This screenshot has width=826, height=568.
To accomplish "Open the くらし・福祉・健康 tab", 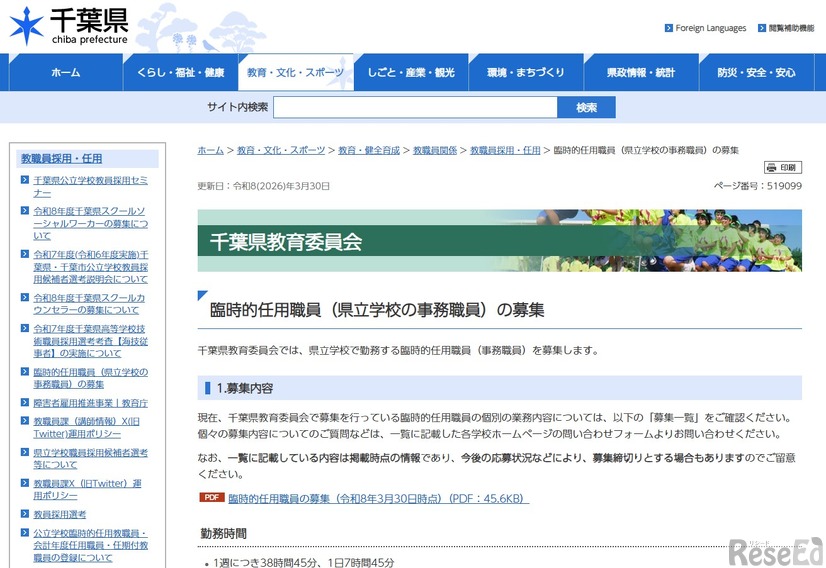I will coord(181,72).
